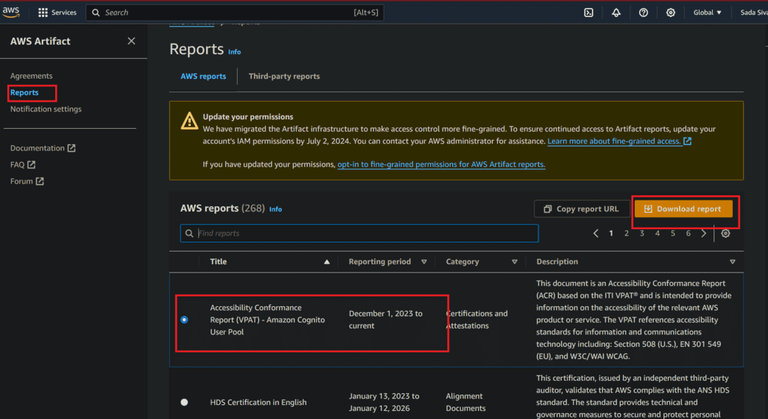768x419 pixels.
Task: Open table preferences gear icon
Action: pyautogui.click(x=726, y=233)
